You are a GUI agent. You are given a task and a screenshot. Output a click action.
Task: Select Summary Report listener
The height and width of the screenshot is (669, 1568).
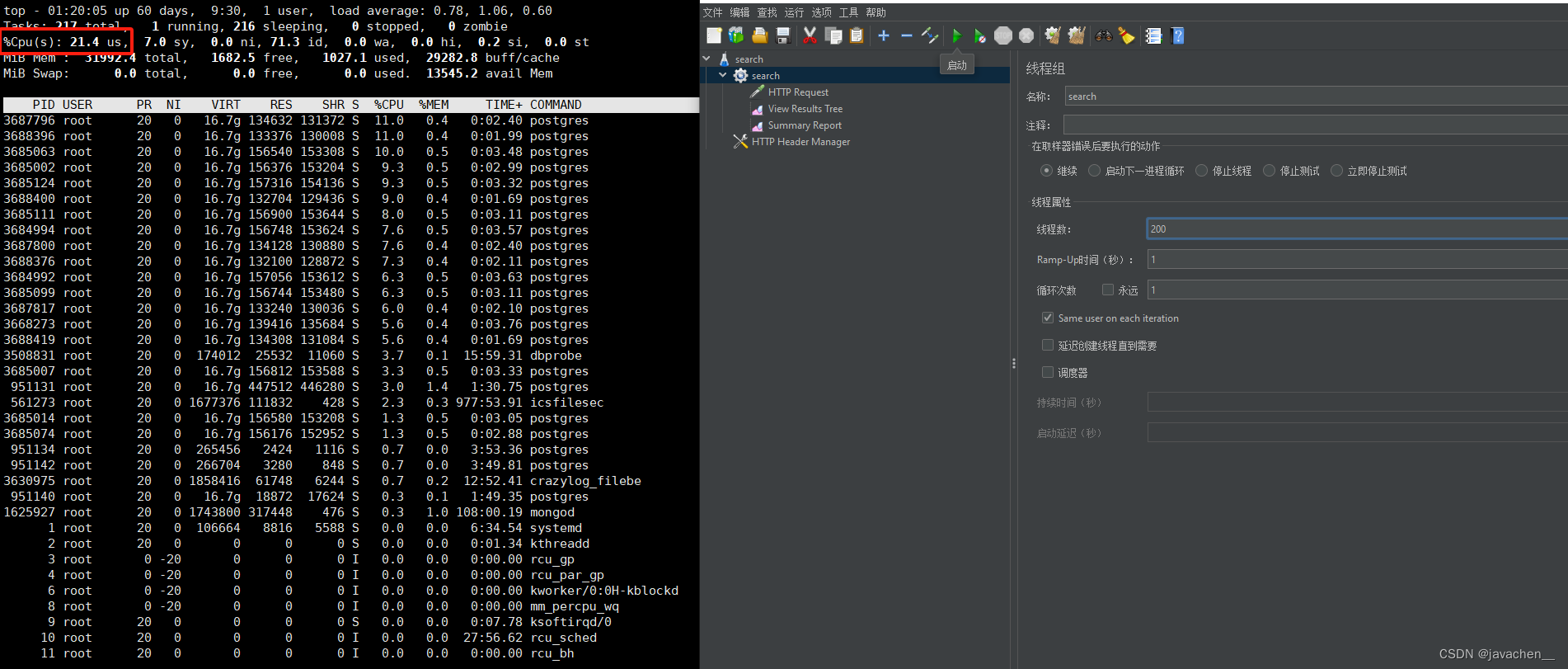[x=805, y=125]
